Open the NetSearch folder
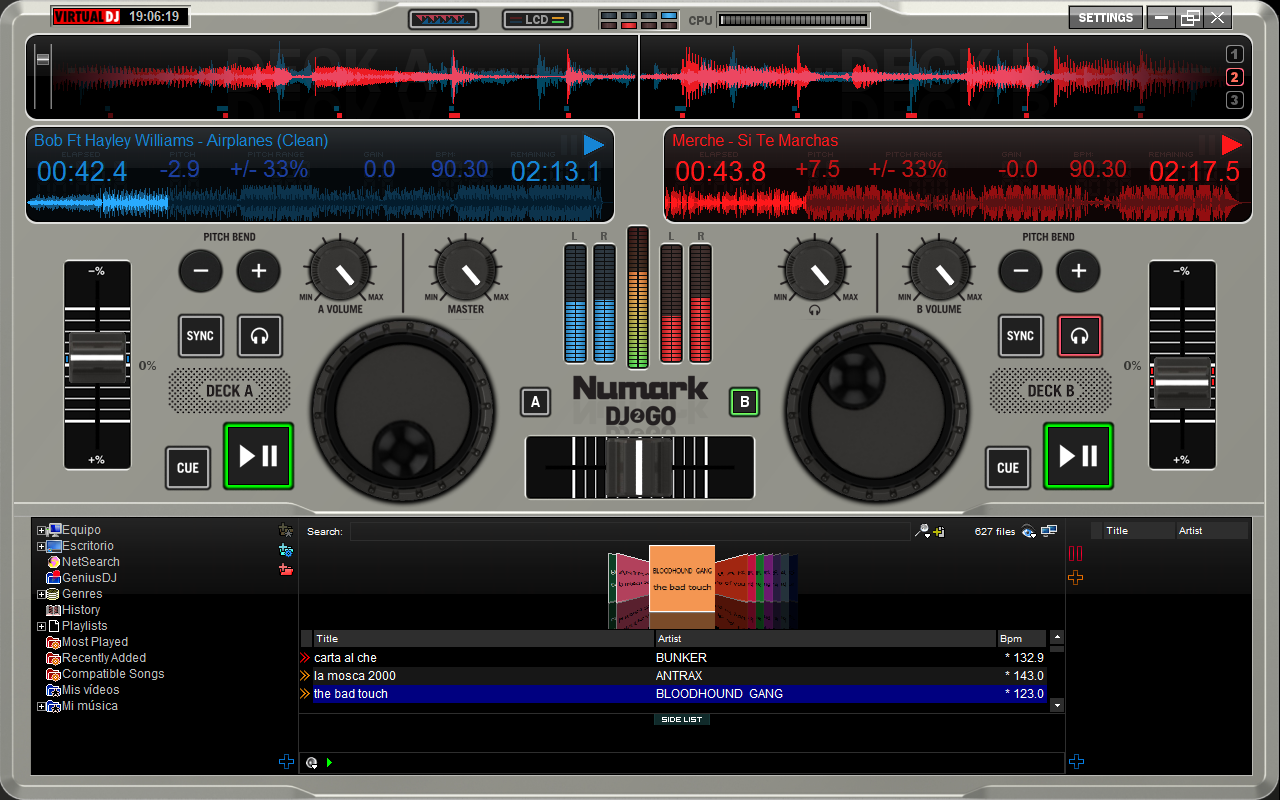 tap(83, 562)
